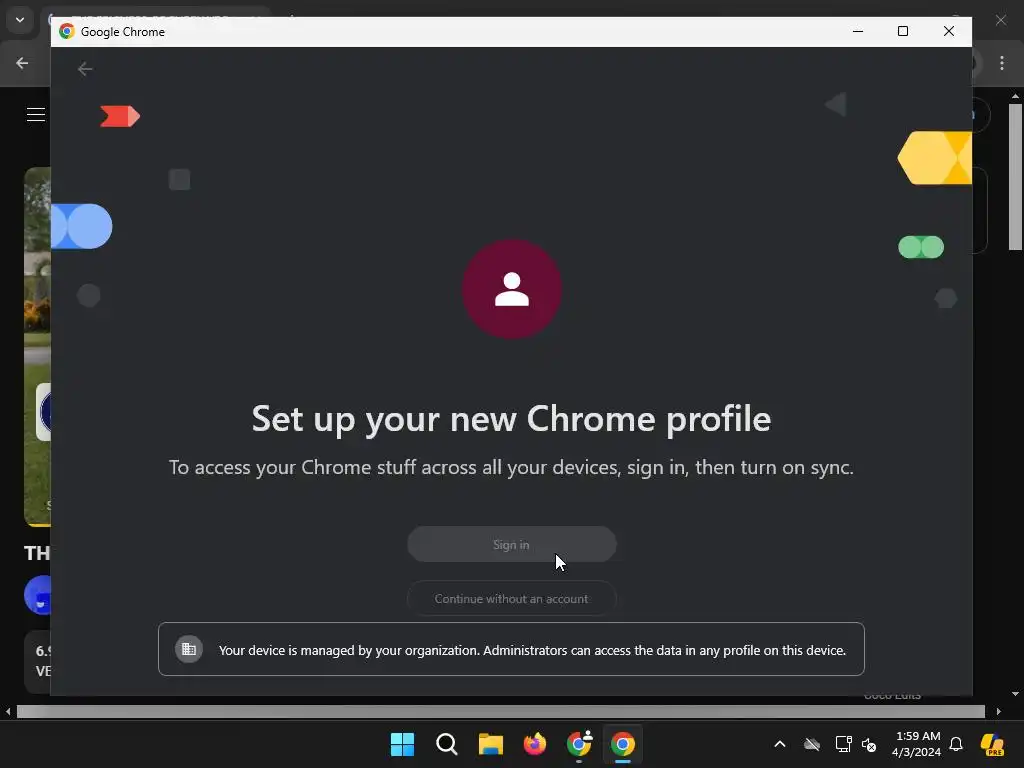The width and height of the screenshot is (1024, 768).
Task: Open taskbar Search
Action: tap(447, 744)
